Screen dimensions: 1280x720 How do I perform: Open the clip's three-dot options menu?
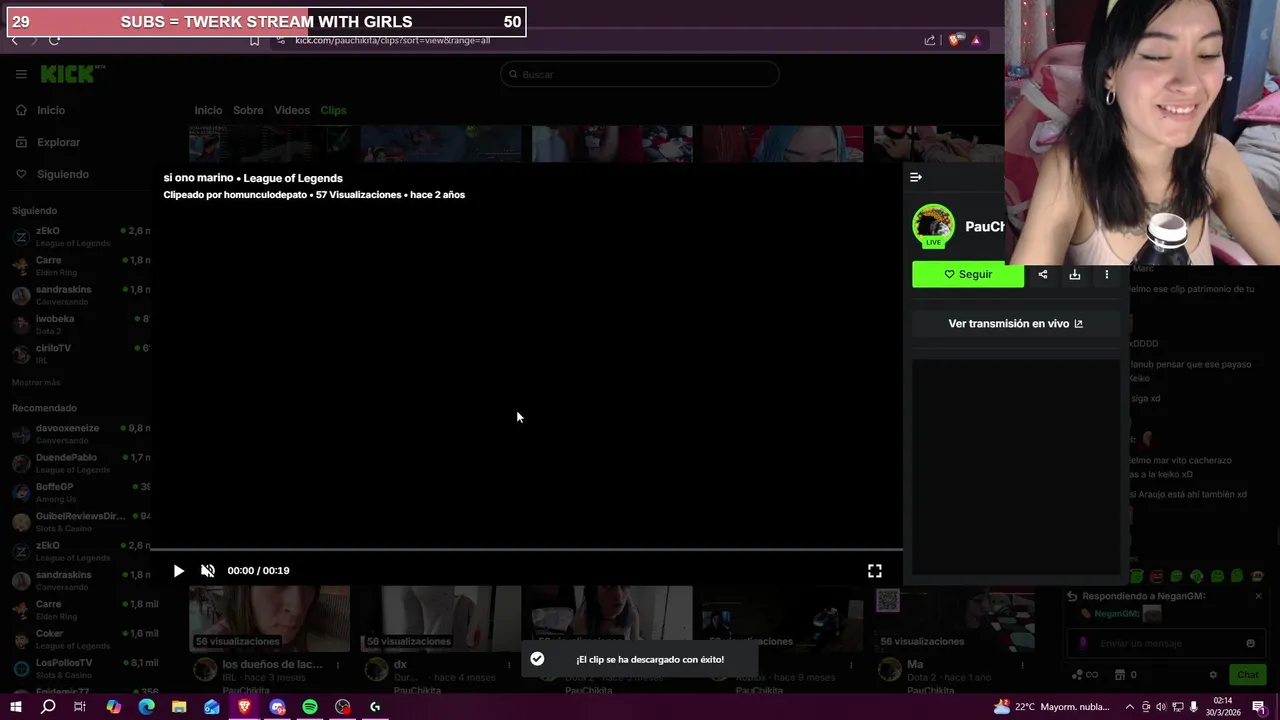[1106, 274]
